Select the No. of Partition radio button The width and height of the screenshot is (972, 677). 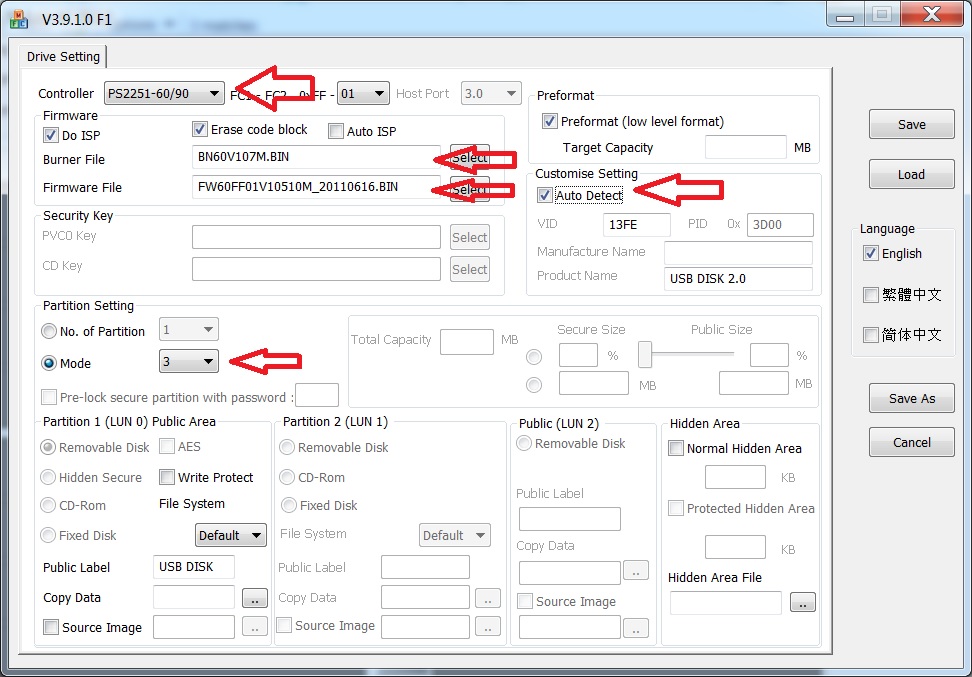(48, 330)
